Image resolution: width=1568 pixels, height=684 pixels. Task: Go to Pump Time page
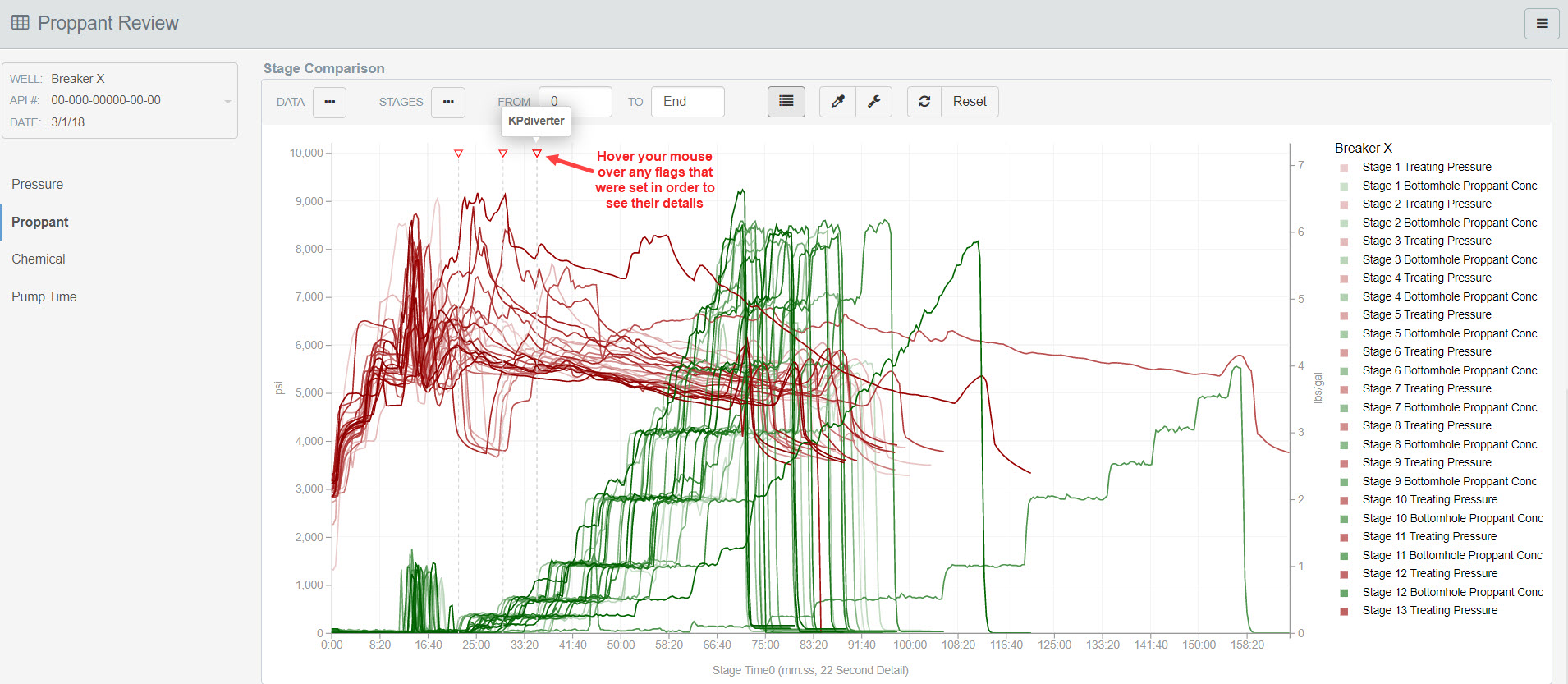click(x=44, y=297)
